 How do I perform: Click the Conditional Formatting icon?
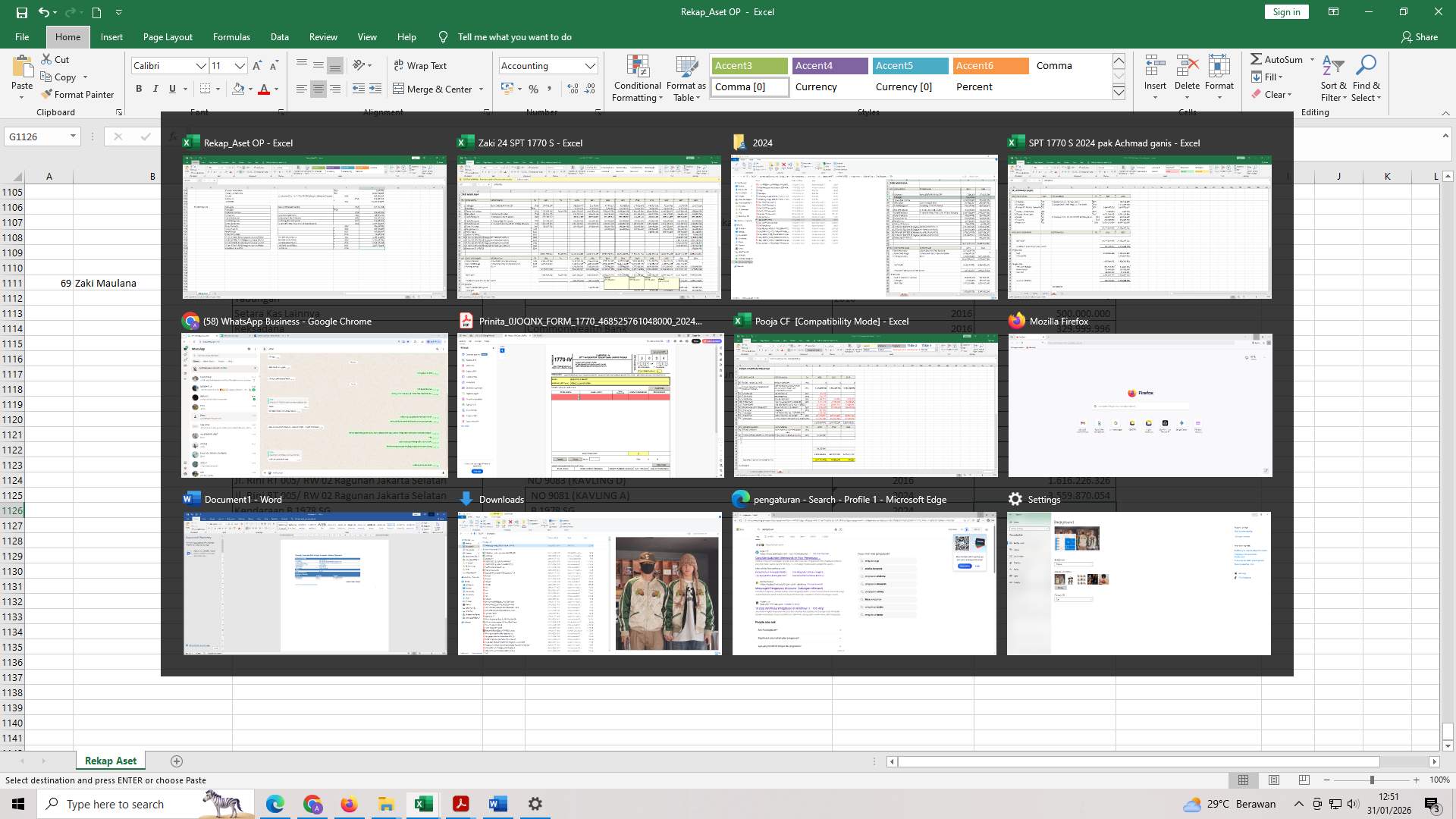coord(638,67)
